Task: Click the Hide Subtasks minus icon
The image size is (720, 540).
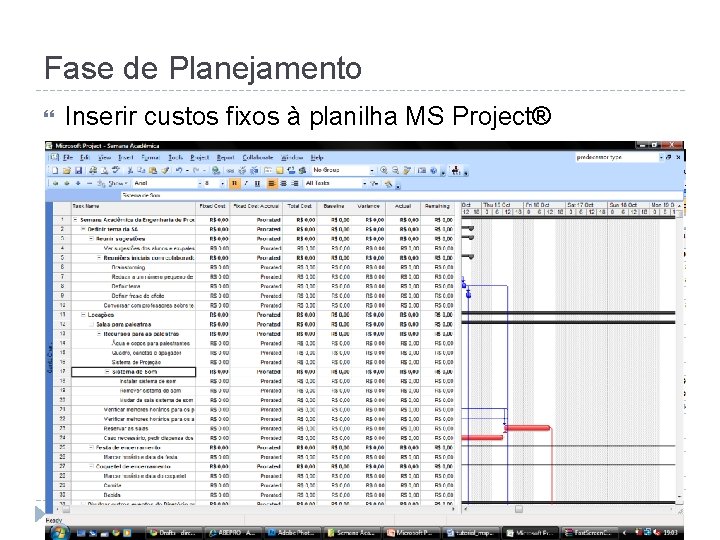Action: (x=90, y=183)
